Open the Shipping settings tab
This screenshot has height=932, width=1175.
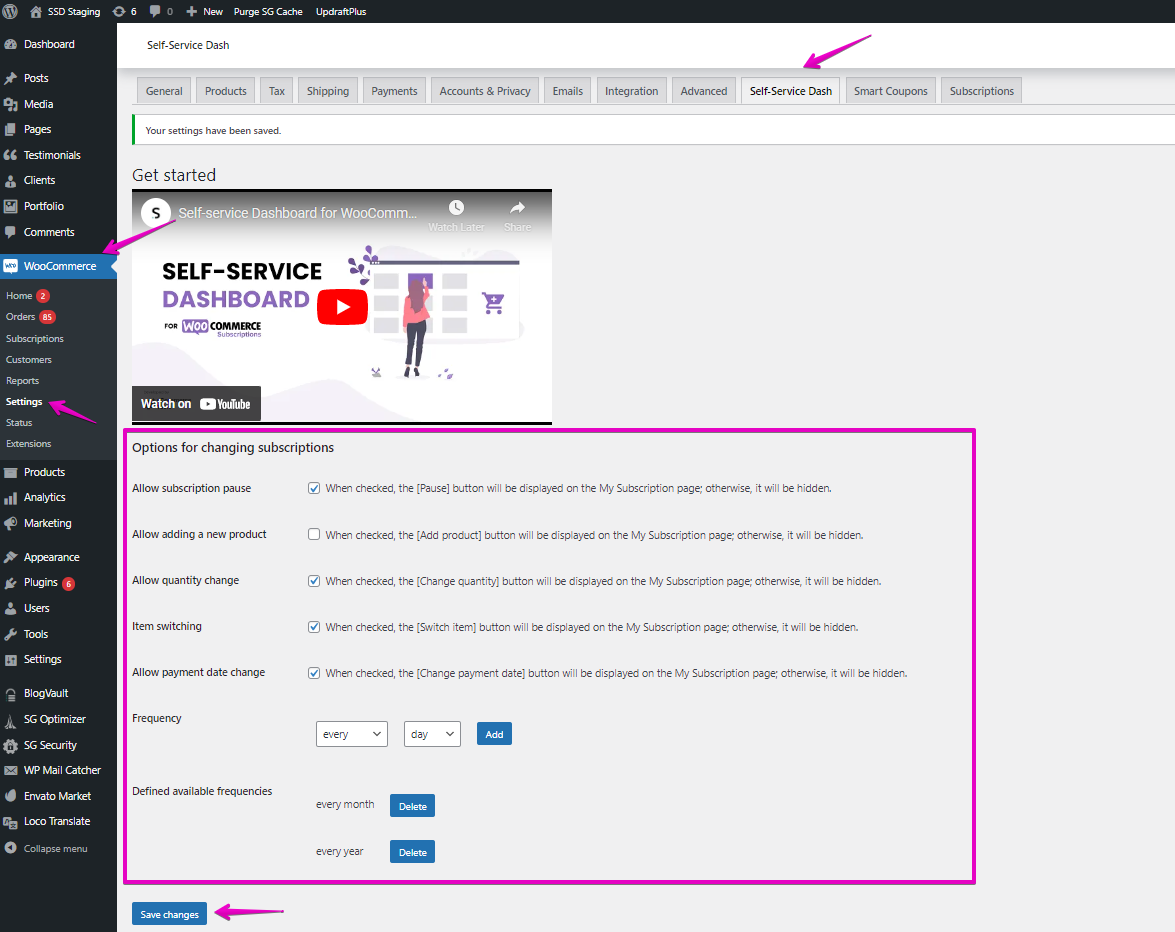click(327, 91)
